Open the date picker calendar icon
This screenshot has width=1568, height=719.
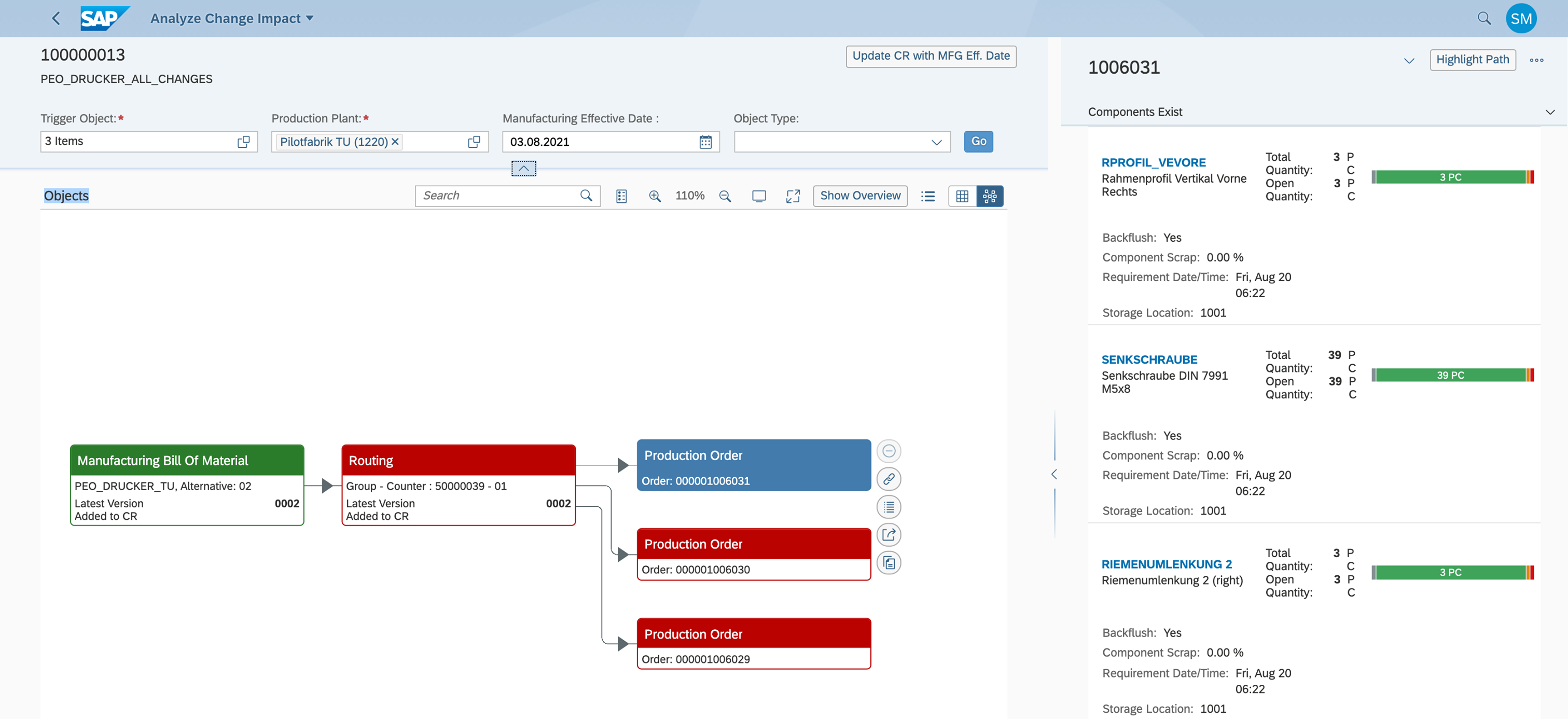705,142
